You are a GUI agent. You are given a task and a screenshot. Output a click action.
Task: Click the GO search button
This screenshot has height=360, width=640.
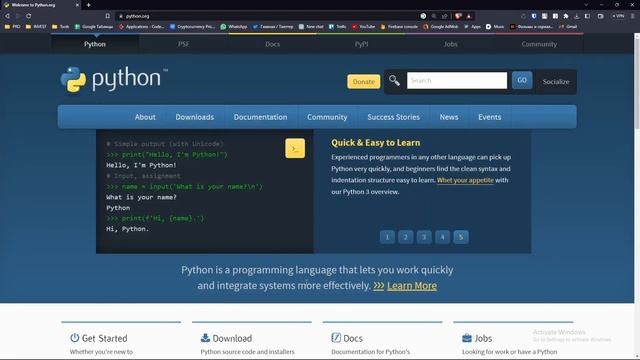522,80
